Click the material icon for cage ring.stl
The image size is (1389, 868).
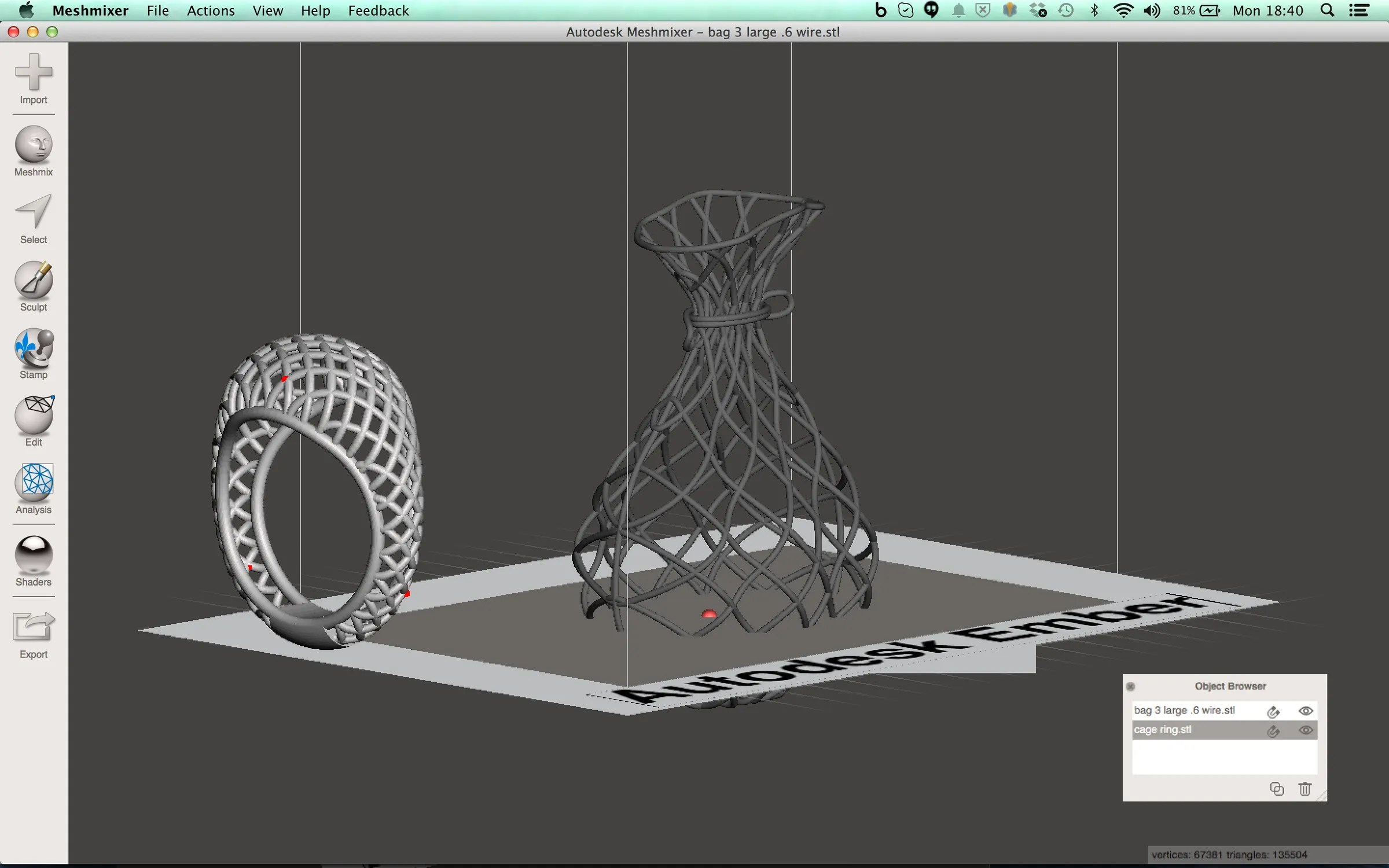(1273, 731)
